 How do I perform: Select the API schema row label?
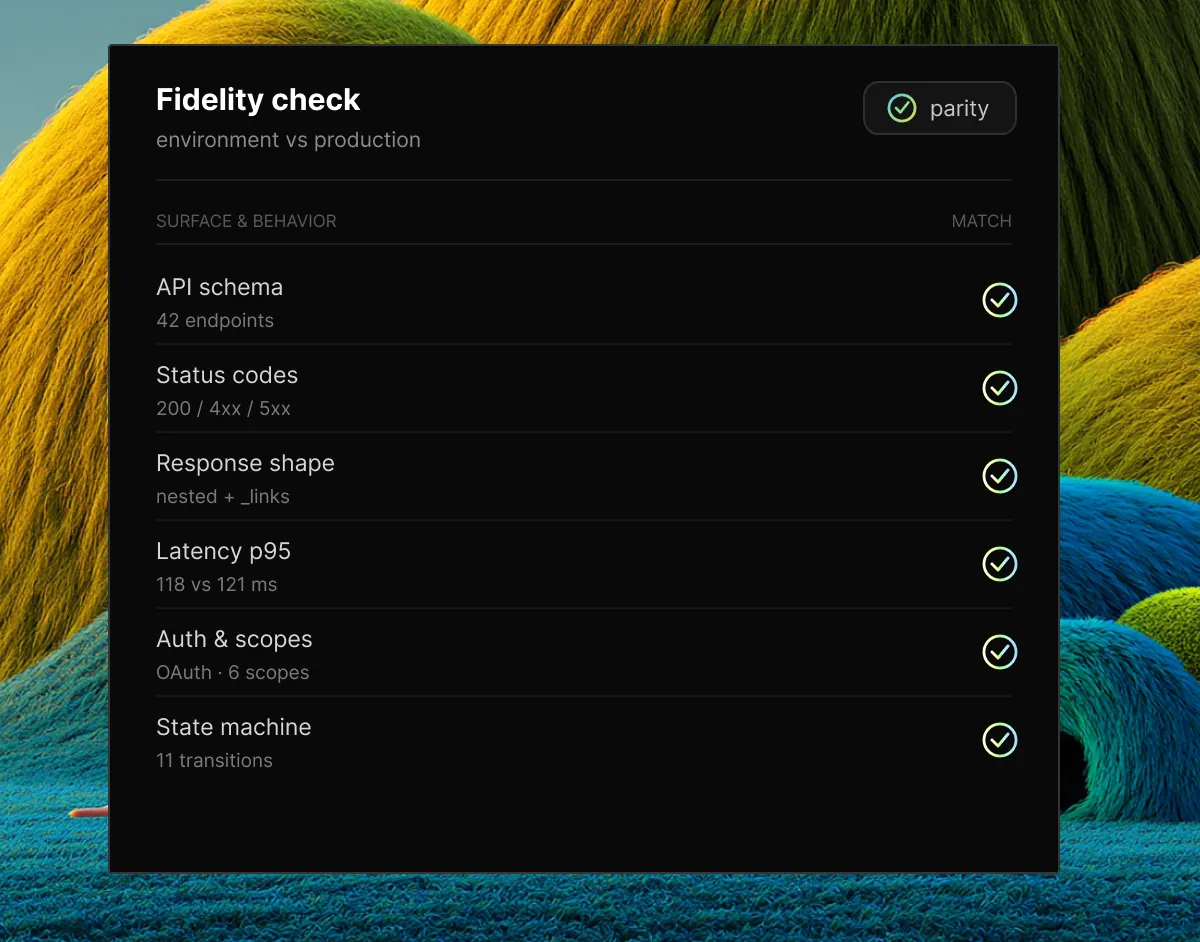coord(219,287)
